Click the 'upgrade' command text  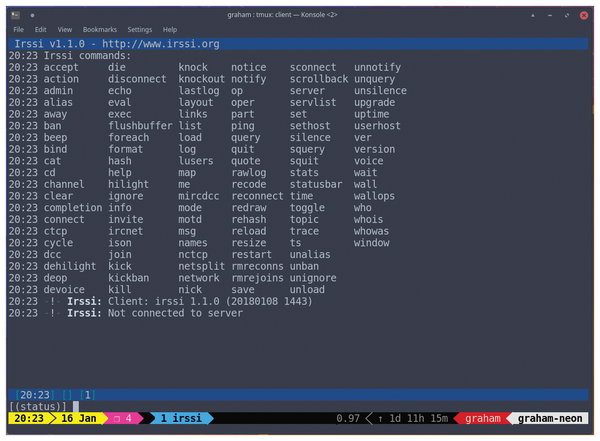point(374,102)
